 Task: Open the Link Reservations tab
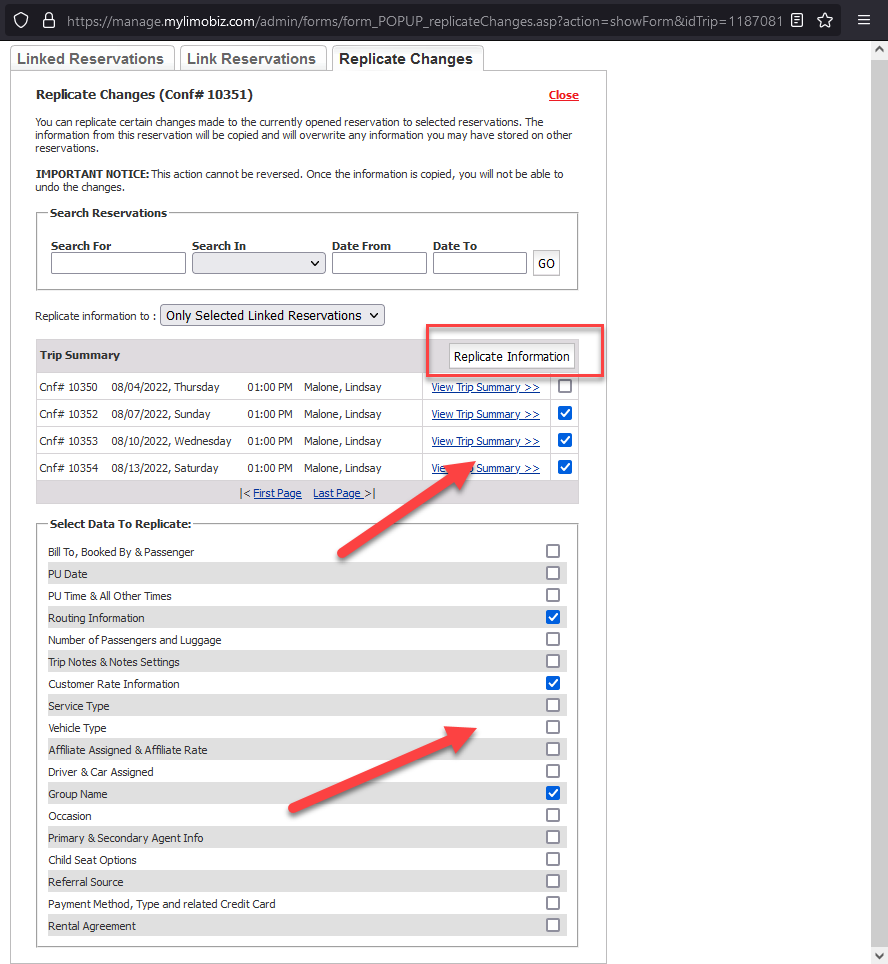point(251,59)
